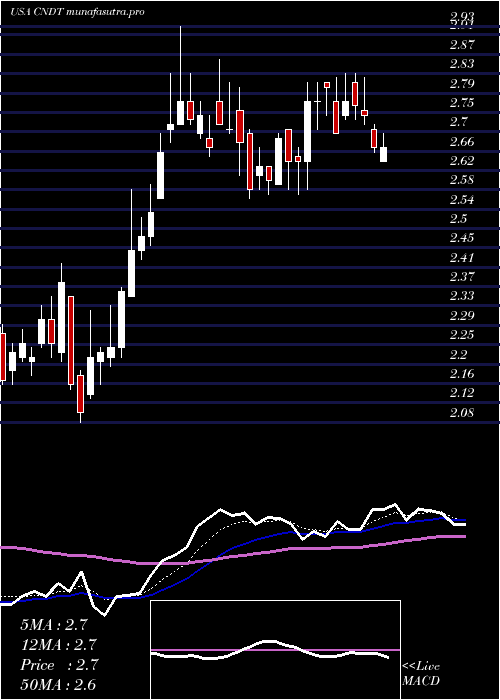Click the lowest red candle near 2.08

click(80, 394)
